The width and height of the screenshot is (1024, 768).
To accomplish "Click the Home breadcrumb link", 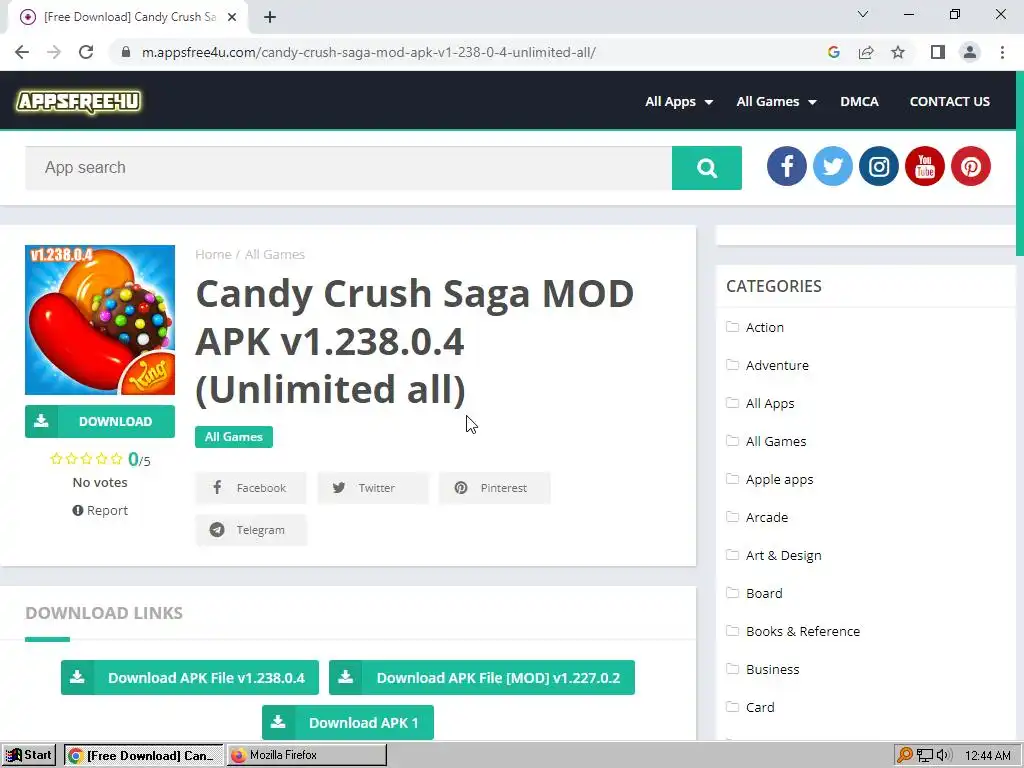I will [x=213, y=255].
